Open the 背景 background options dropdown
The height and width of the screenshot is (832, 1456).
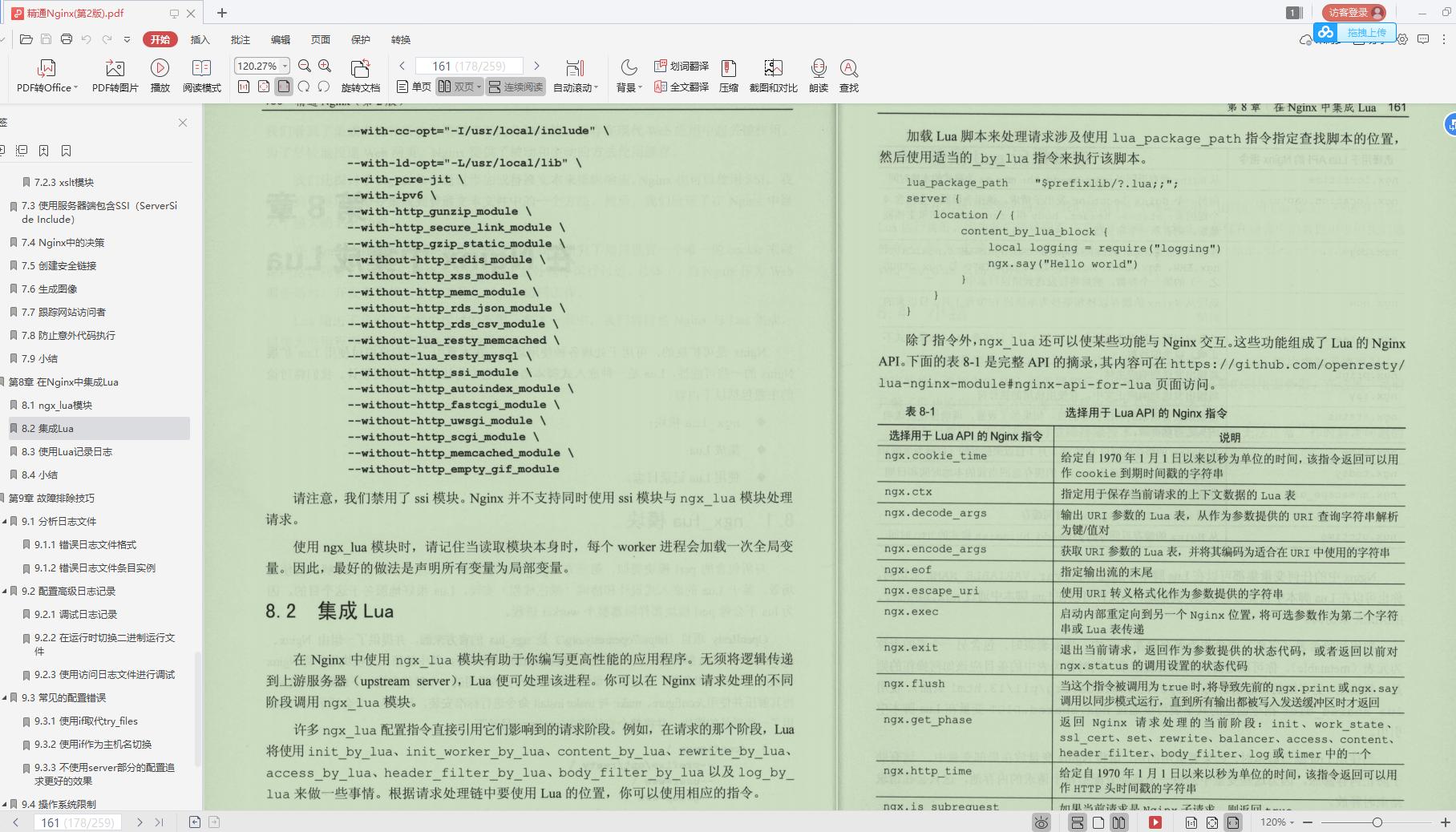(629, 76)
